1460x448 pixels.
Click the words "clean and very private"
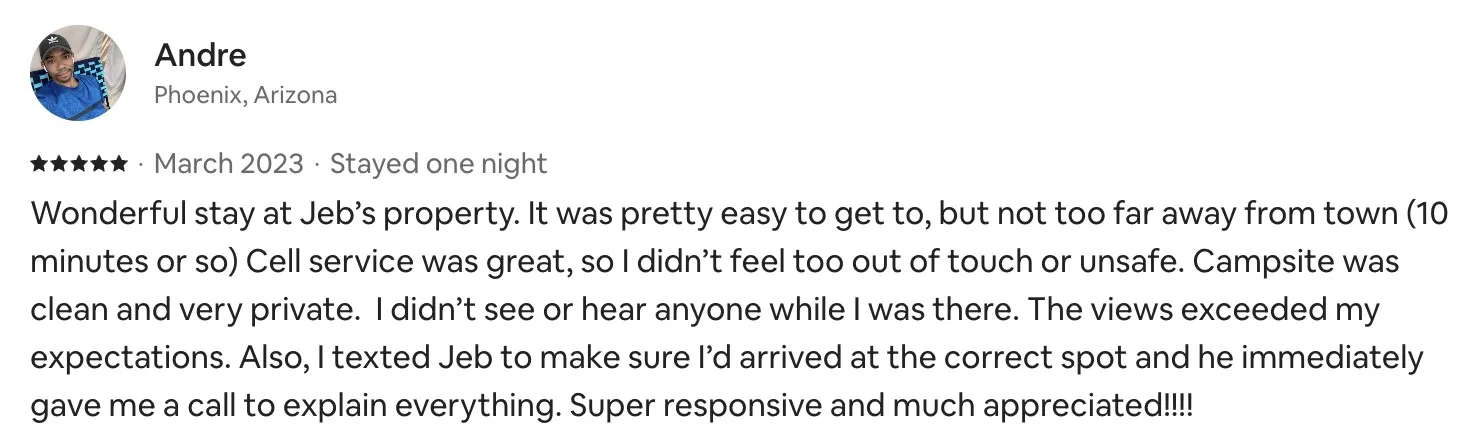click(195, 310)
